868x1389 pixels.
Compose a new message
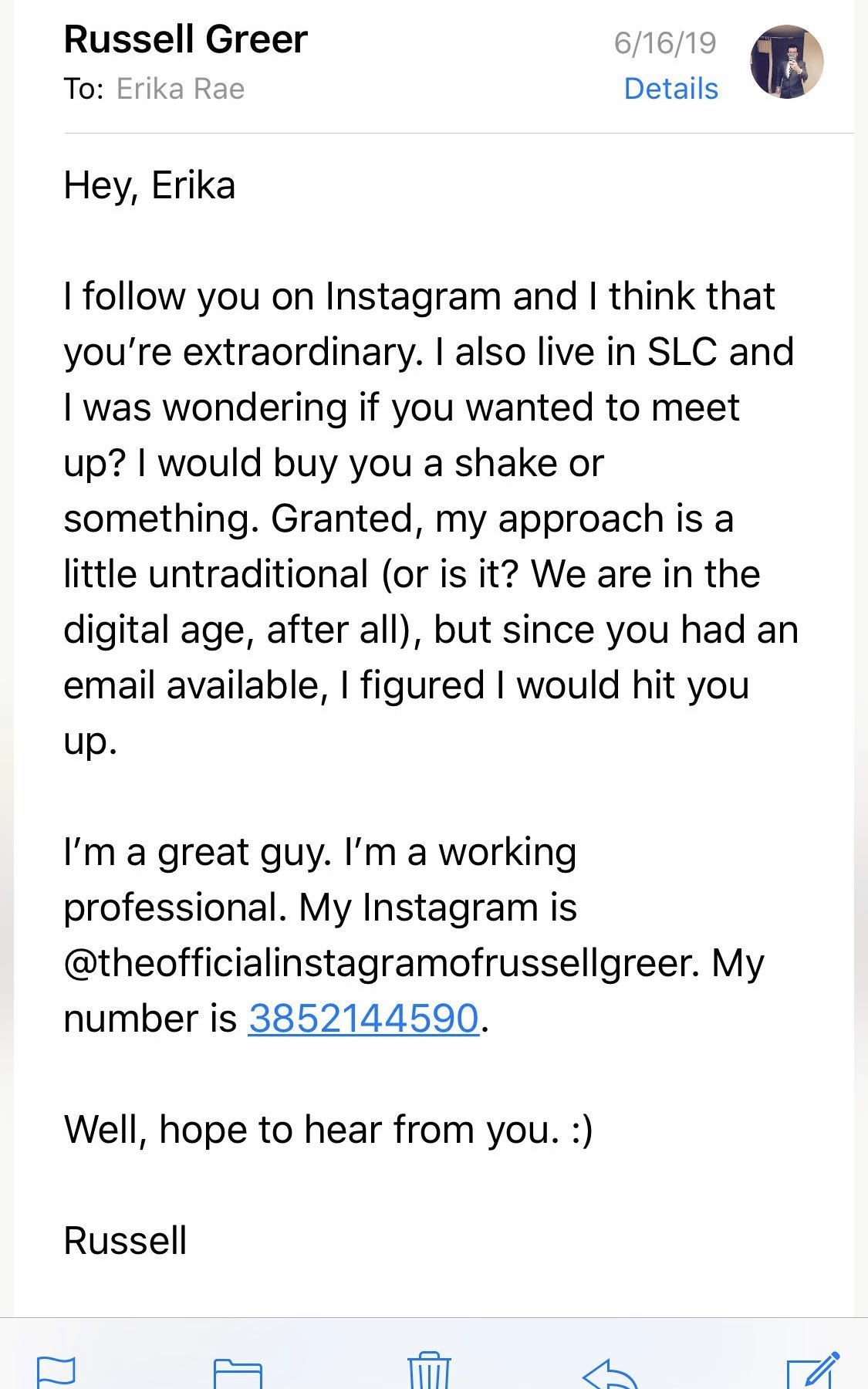[812, 1371]
